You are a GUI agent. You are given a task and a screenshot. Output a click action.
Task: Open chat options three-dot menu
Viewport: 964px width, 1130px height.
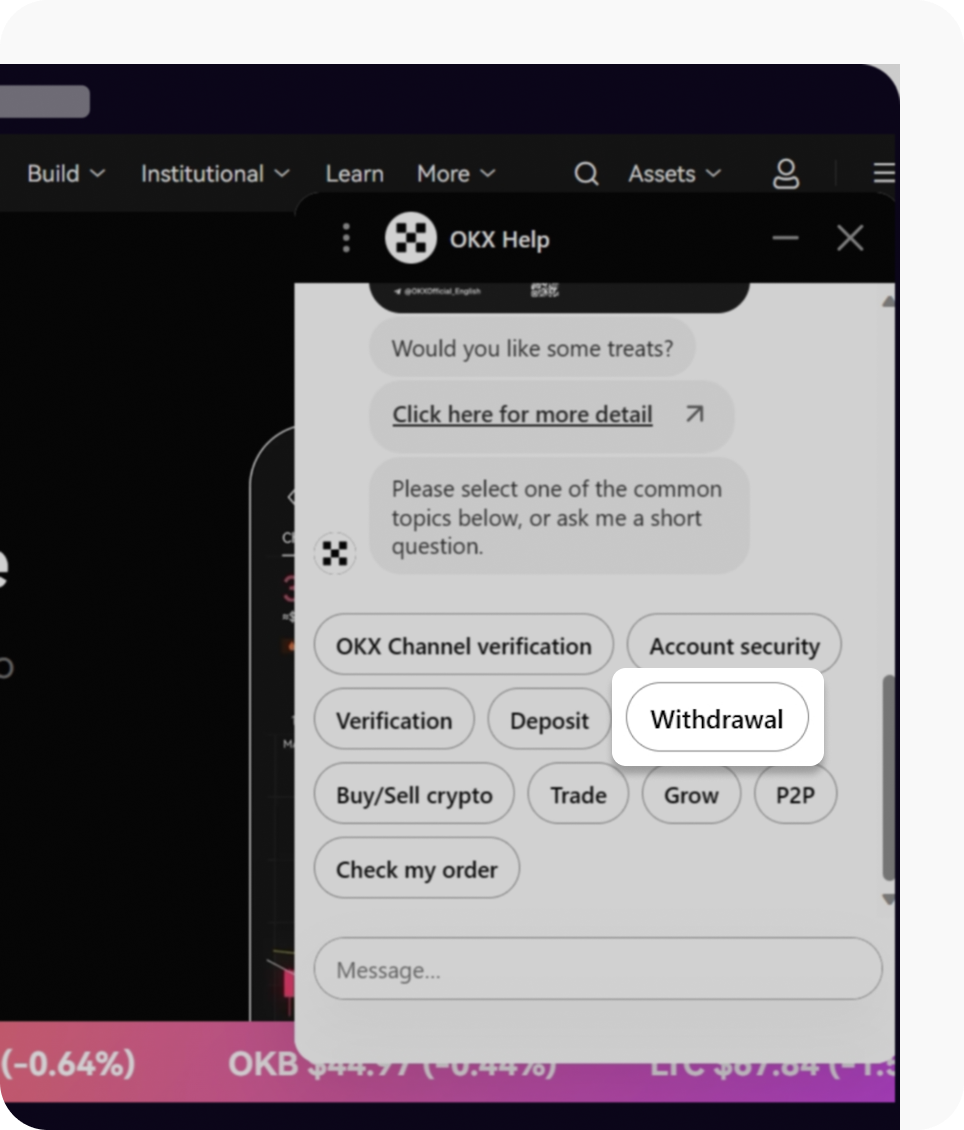point(347,238)
